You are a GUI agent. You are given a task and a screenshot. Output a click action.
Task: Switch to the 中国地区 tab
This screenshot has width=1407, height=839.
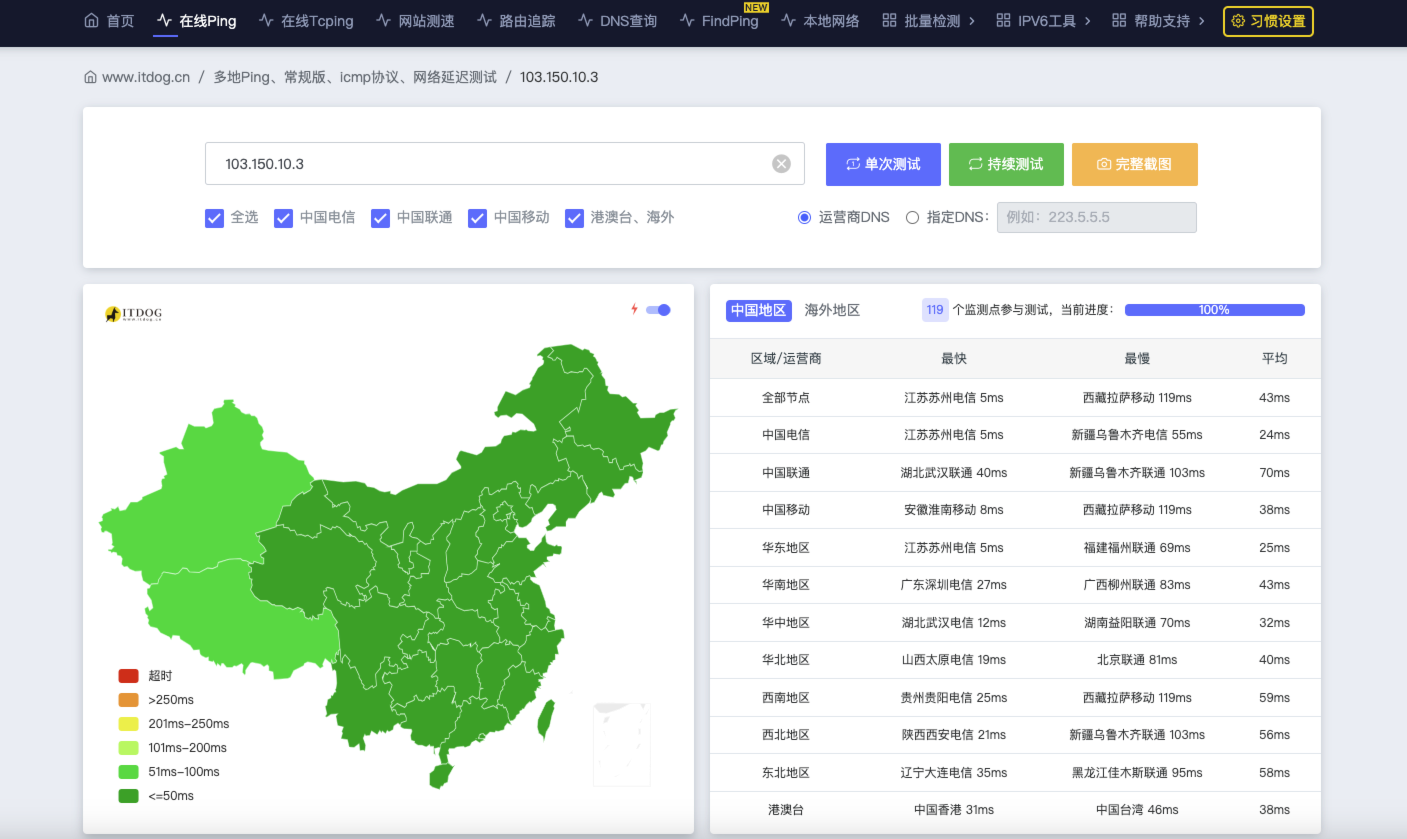pos(758,310)
